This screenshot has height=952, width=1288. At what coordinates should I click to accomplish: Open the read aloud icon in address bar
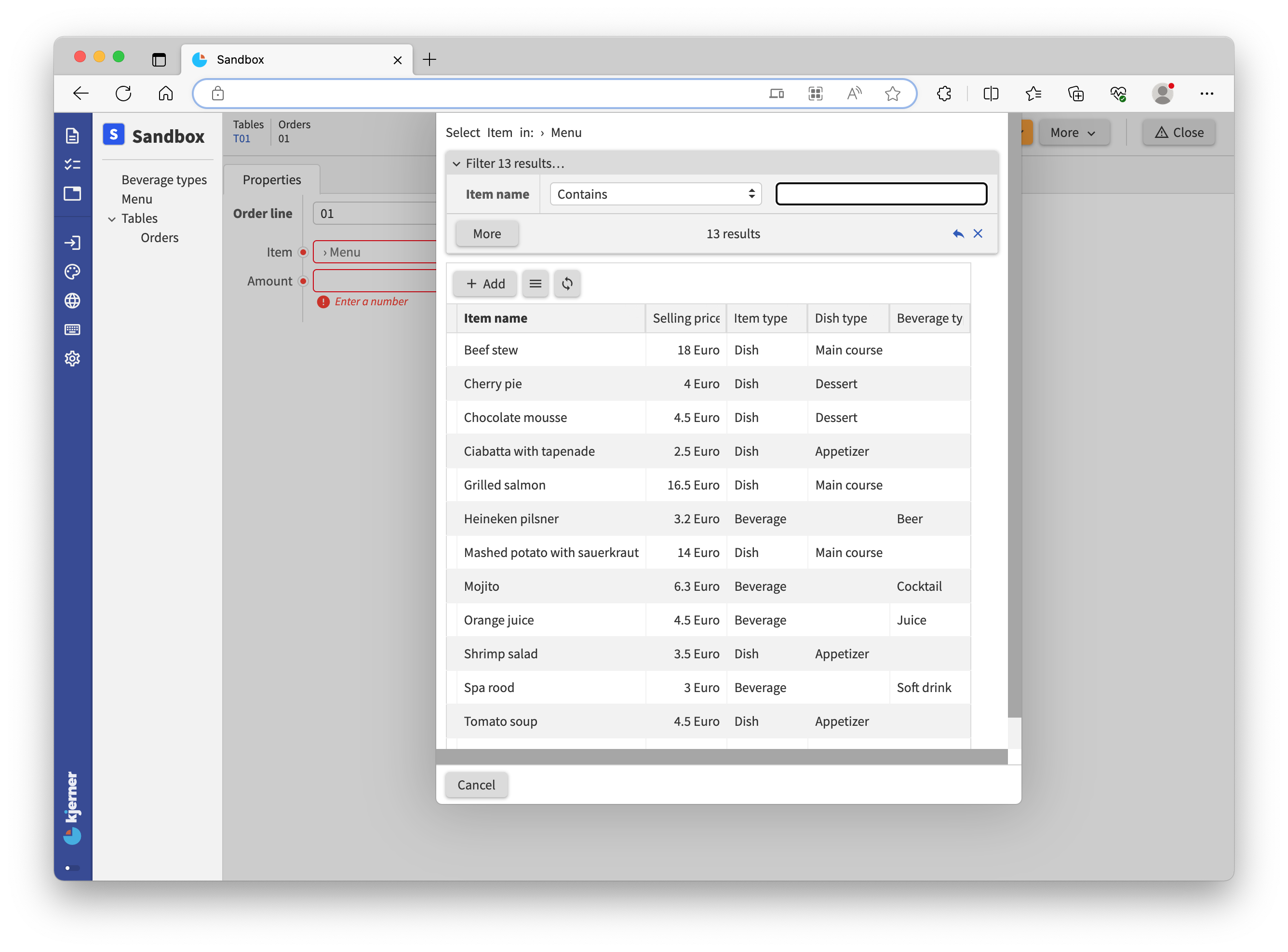pyautogui.click(x=854, y=94)
